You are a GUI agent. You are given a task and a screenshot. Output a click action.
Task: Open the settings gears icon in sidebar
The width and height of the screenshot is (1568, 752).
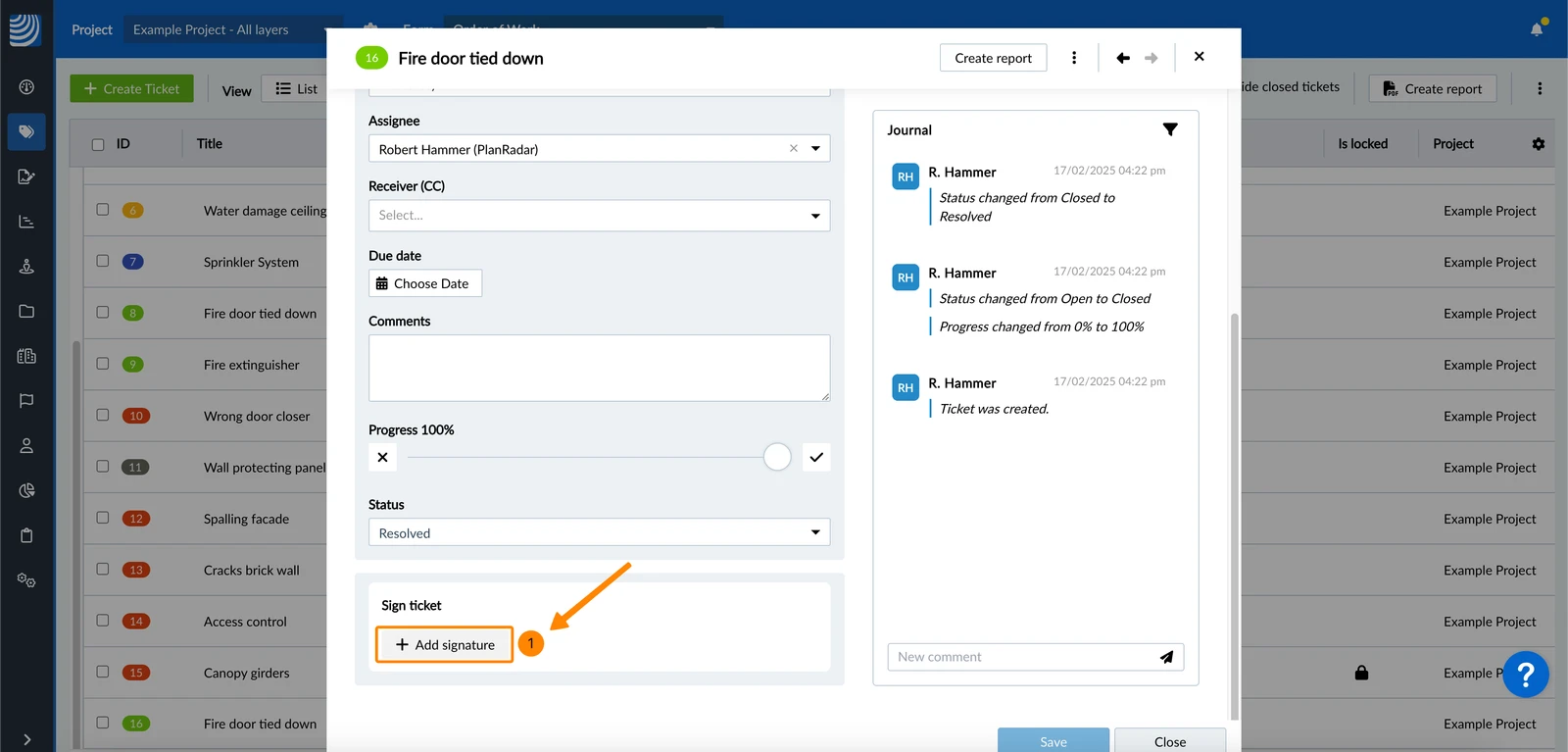coord(26,580)
